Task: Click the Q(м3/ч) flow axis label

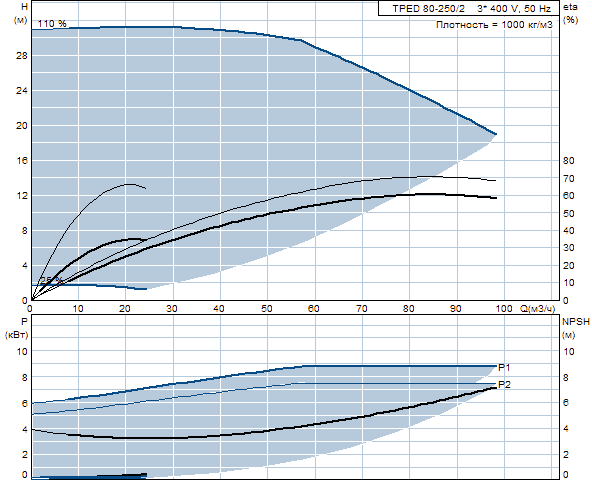Action: [538, 309]
